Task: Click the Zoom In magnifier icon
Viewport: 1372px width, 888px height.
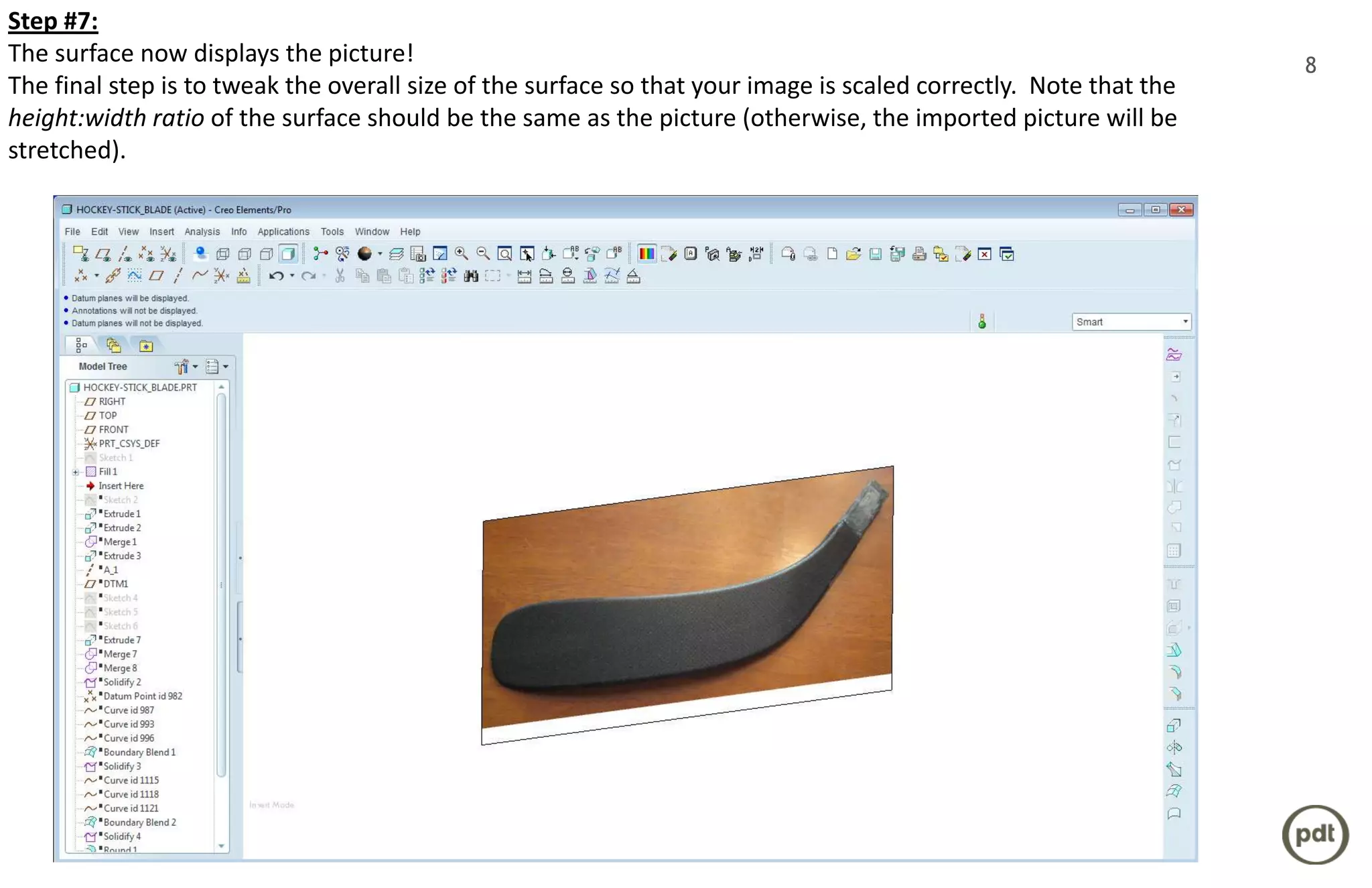Action: [x=461, y=253]
